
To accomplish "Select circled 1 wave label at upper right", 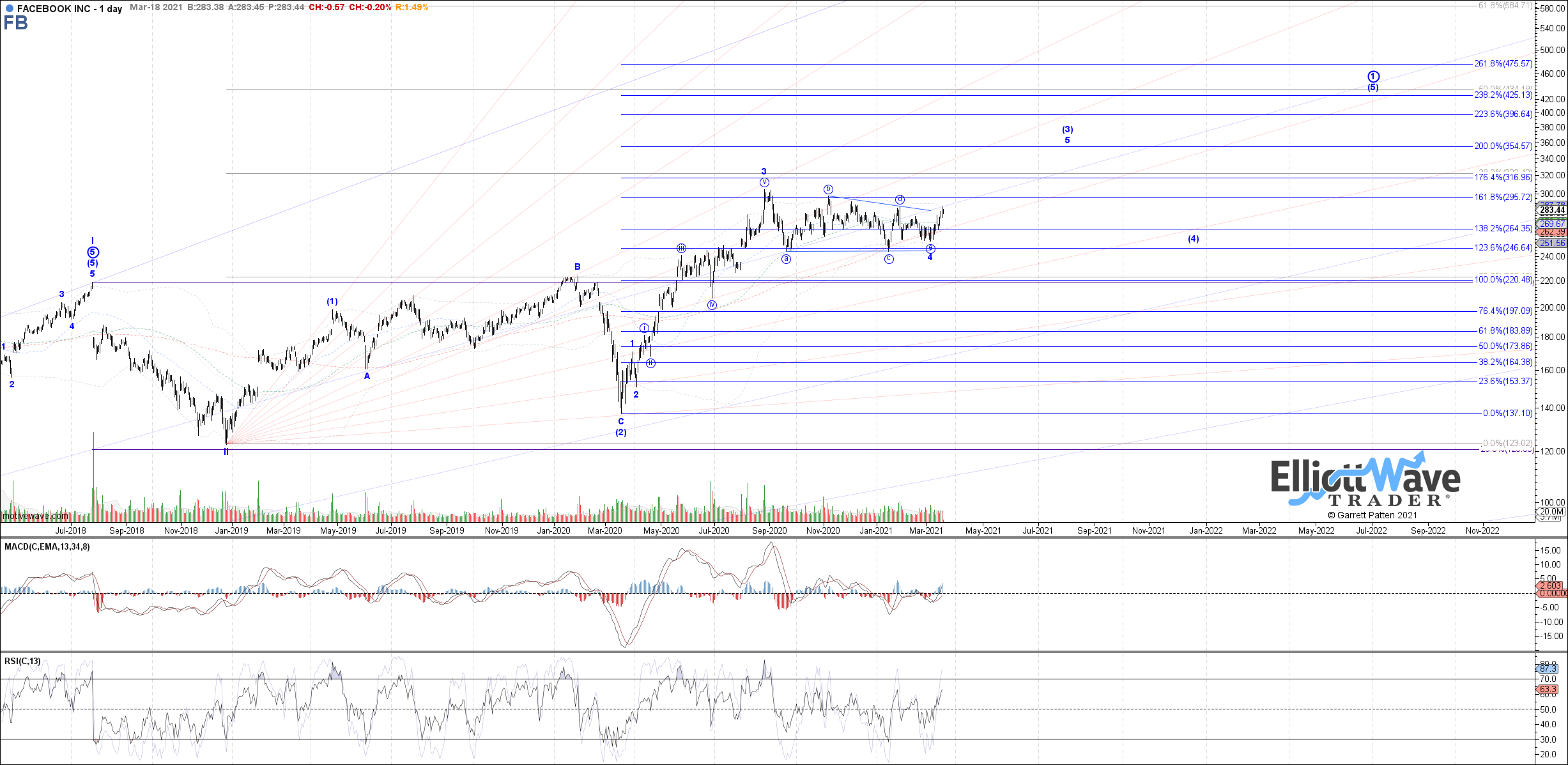I will (x=1373, y=77).
